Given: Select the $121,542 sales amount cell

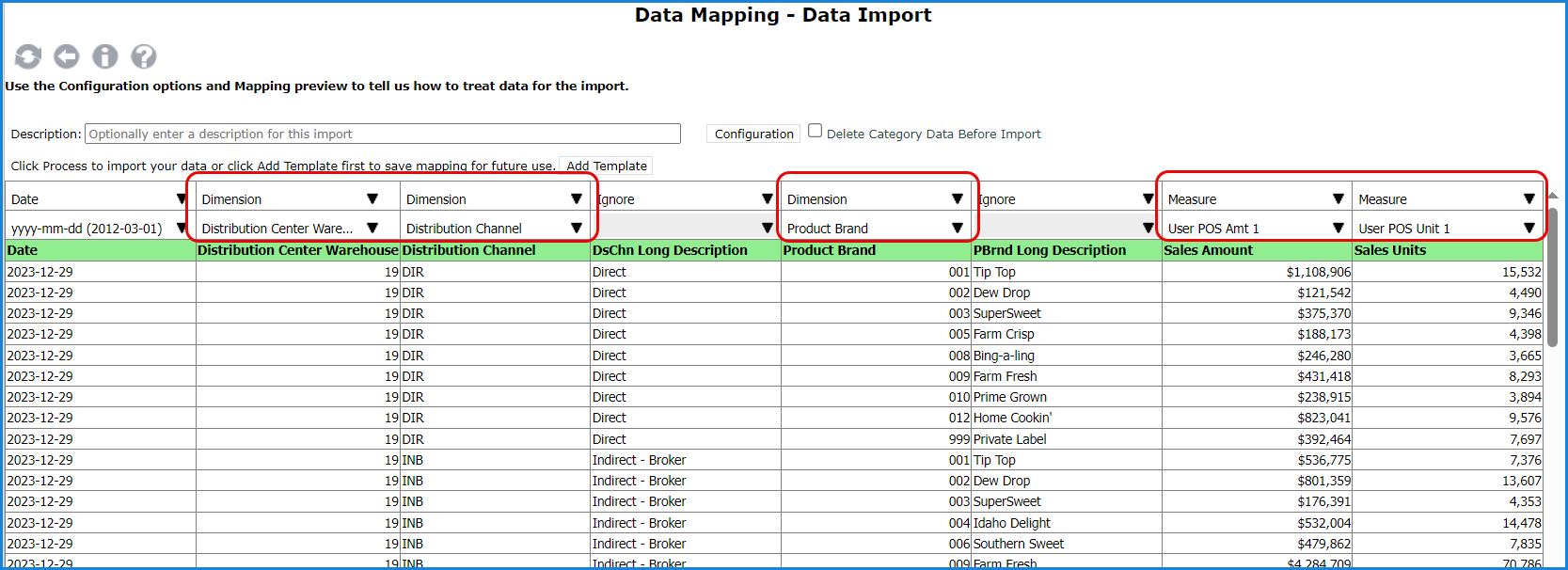Looking at the screenshot, I should click(x=1257, y=293).
